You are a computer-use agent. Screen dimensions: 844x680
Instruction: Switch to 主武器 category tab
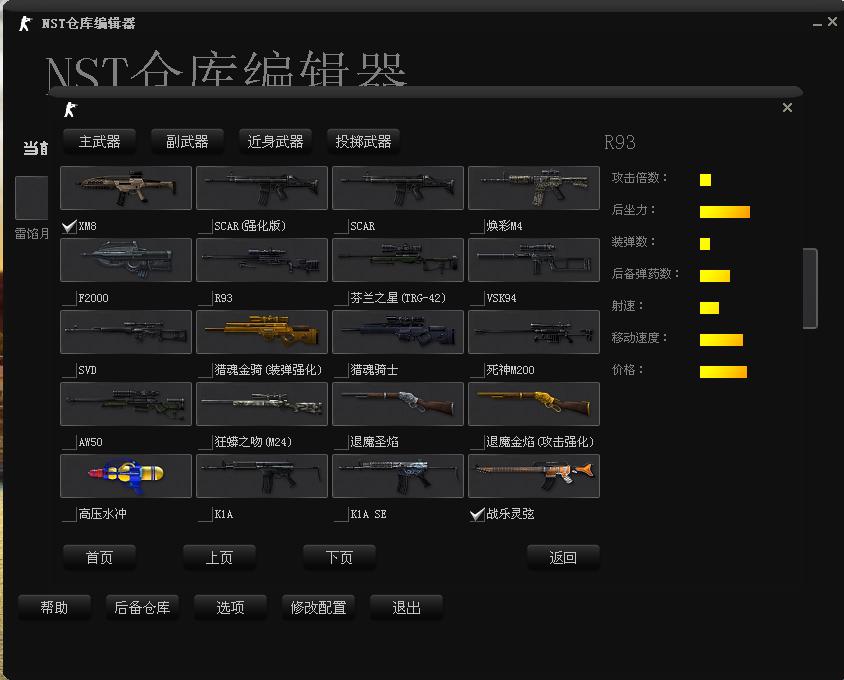tap(100, 142)
